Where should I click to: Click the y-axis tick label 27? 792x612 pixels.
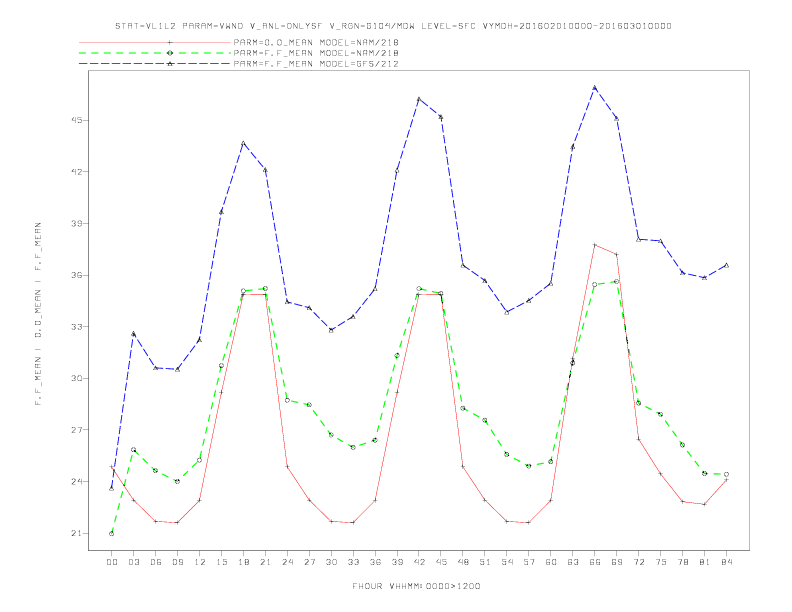click(77, 430)
